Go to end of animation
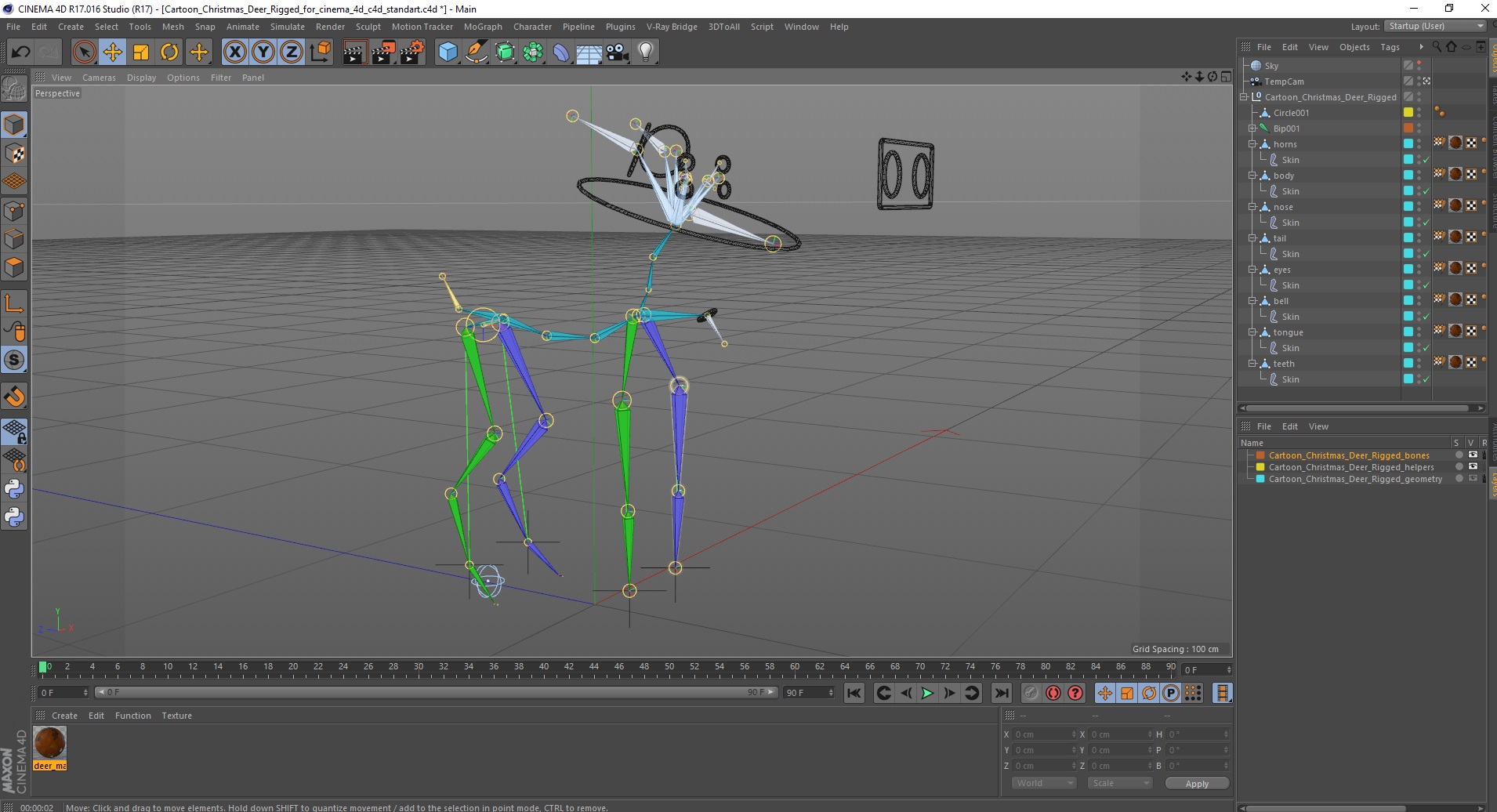This screenshot has height=812, width=1497. coord(1001,693)
